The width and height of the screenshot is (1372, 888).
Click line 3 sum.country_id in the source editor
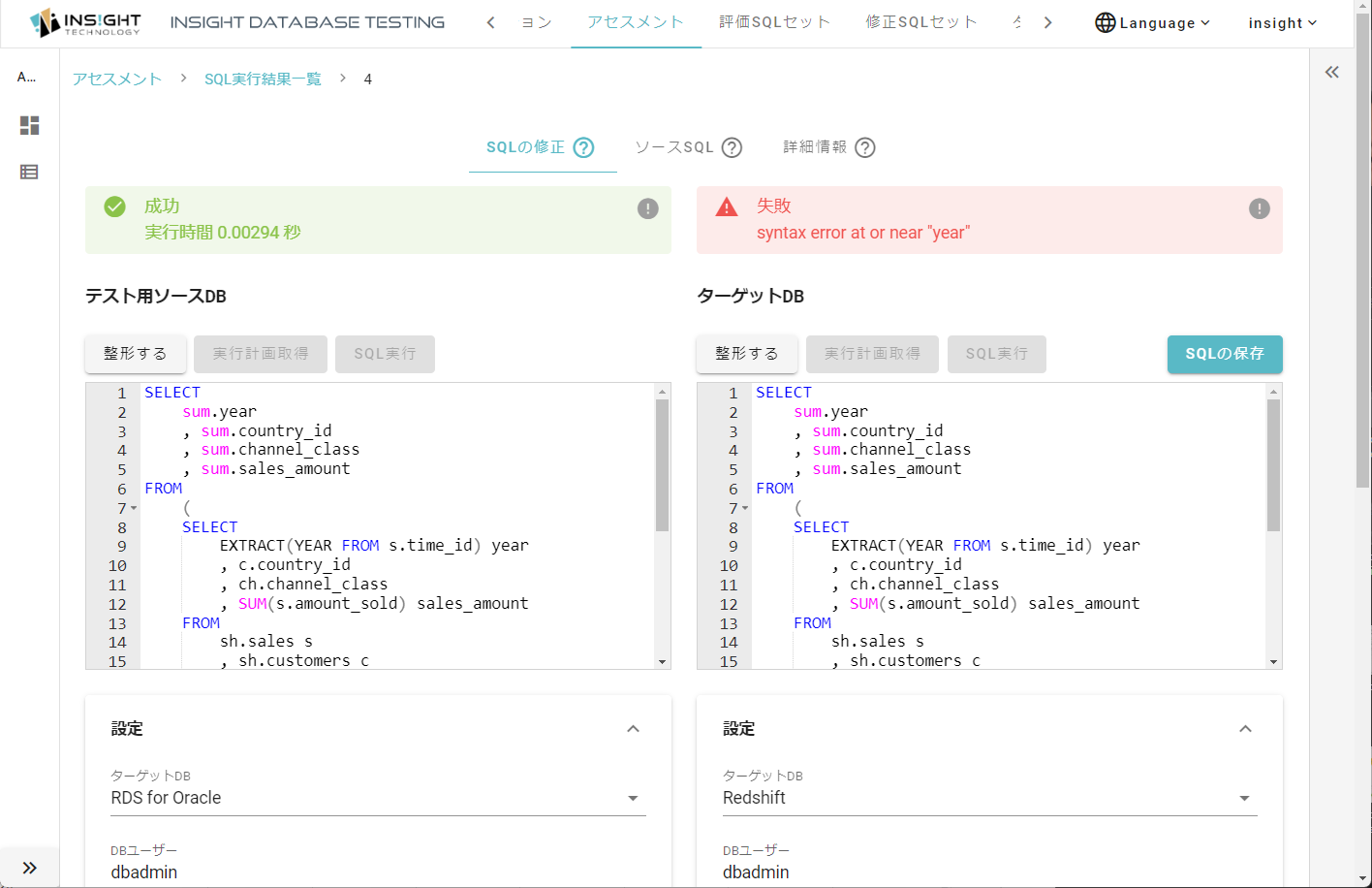coord(266,430)
